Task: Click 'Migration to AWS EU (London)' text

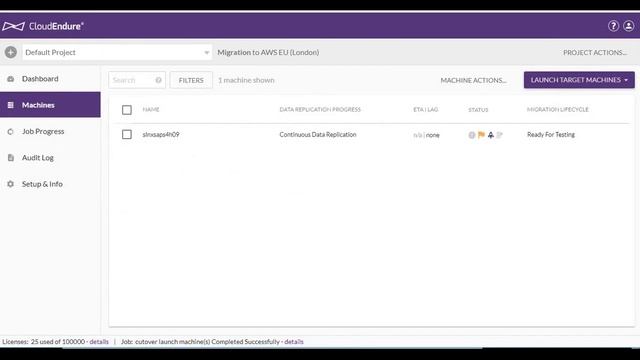Action: pos(268,52)
